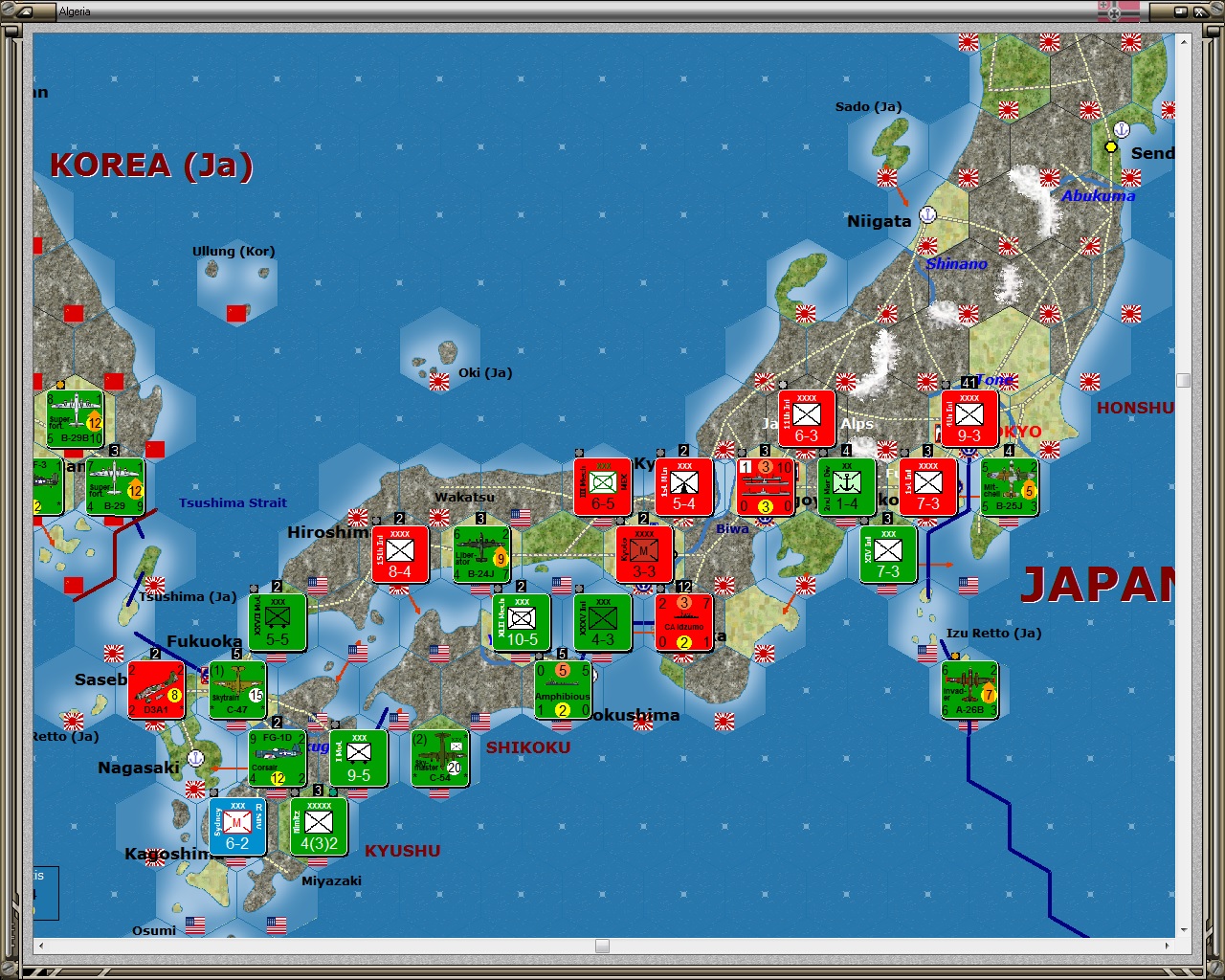The height and width of the screenshot is (980, 1225).
Task: Click the stack badge 41 above Tokyo
Action: pyautogui.click(x=969, y=383)
